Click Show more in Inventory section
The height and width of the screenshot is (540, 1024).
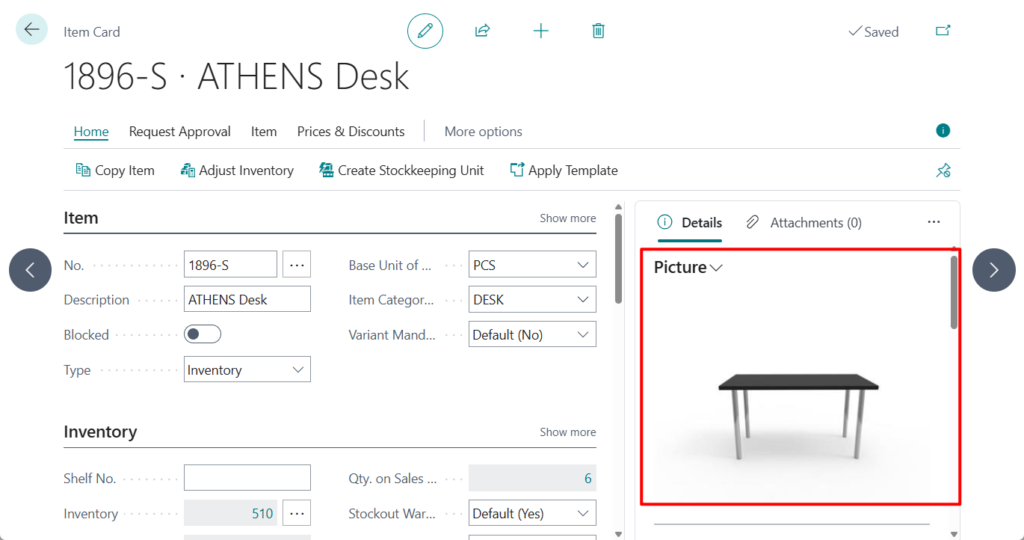coord(567,432)
